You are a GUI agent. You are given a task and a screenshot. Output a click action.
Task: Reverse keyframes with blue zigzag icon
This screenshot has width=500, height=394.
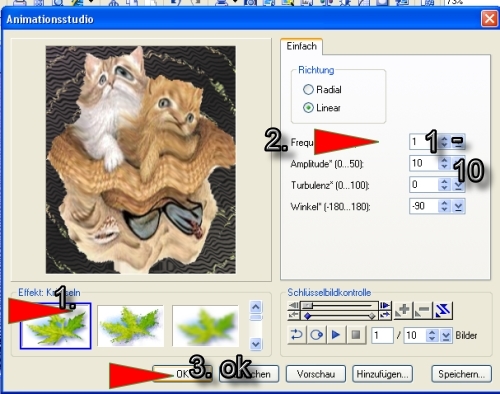pos(443,310)
